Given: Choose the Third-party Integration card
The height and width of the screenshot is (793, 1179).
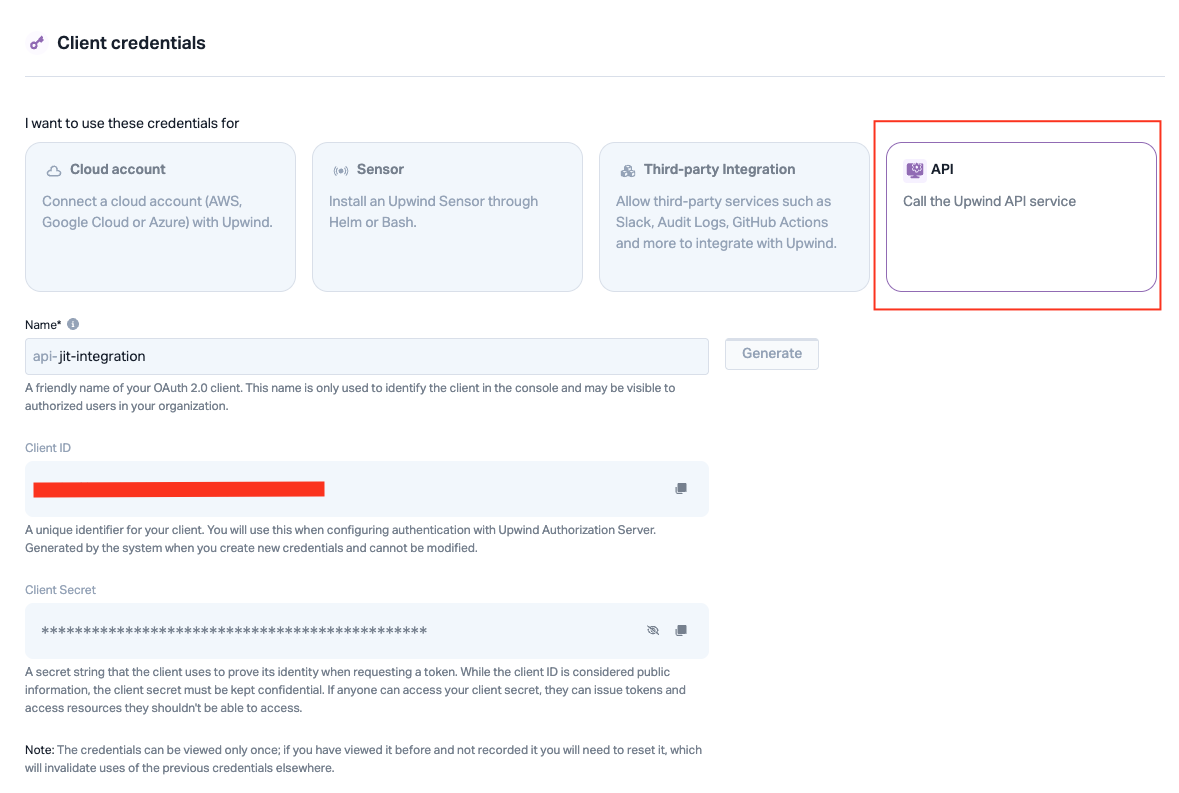Looking at the screenshot, I should point(734,216).
